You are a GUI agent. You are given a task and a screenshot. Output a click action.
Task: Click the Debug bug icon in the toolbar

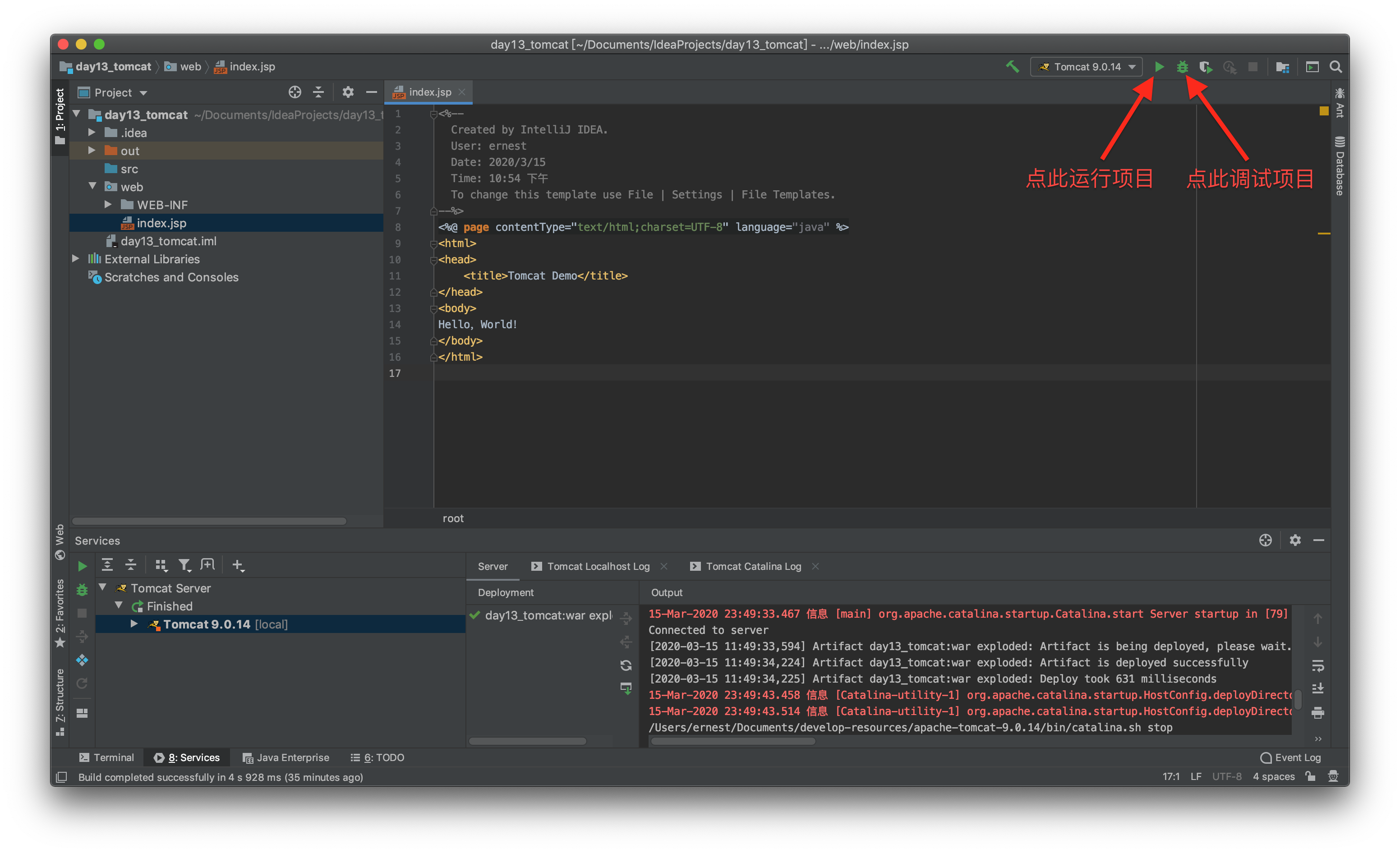1183,67
